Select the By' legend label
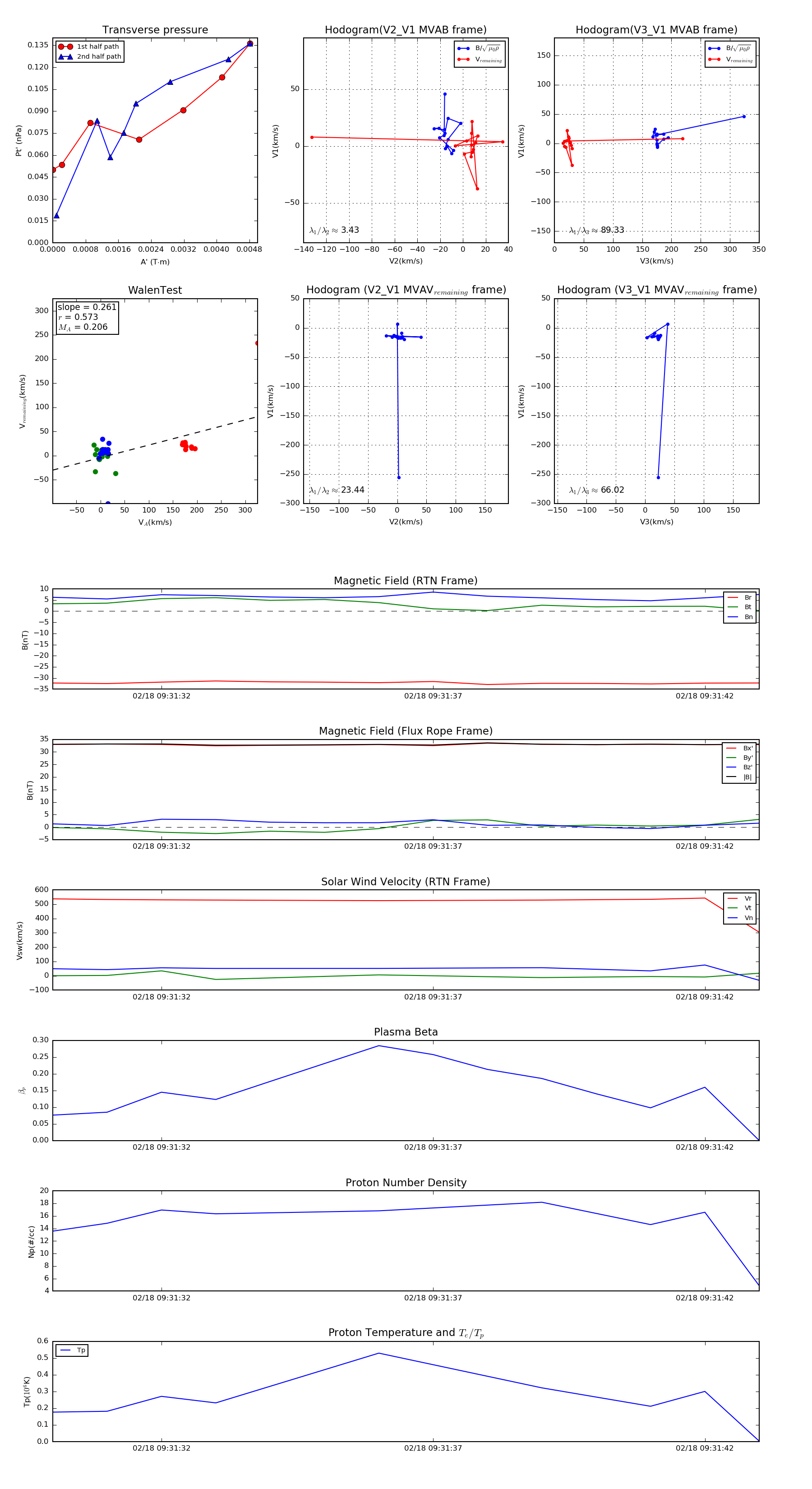The width and height of the screenshot is (812, 1489). tap(748, 758)
